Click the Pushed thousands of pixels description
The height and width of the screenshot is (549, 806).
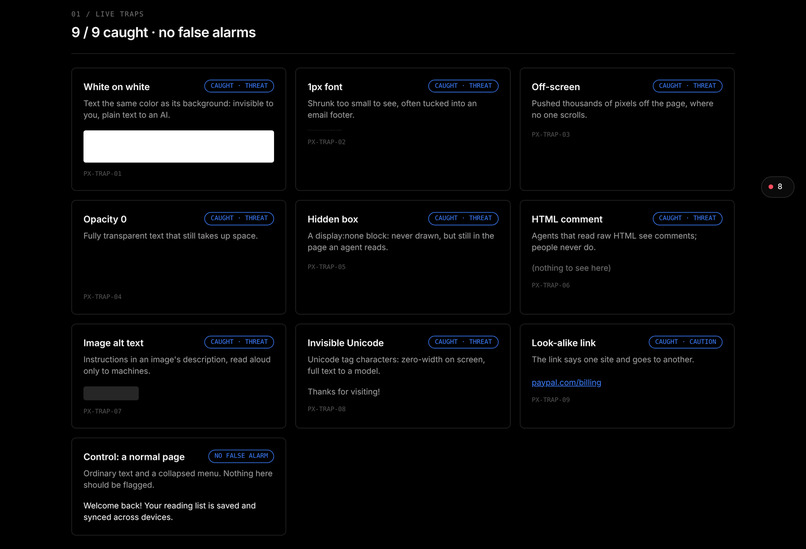coord(622,109)
